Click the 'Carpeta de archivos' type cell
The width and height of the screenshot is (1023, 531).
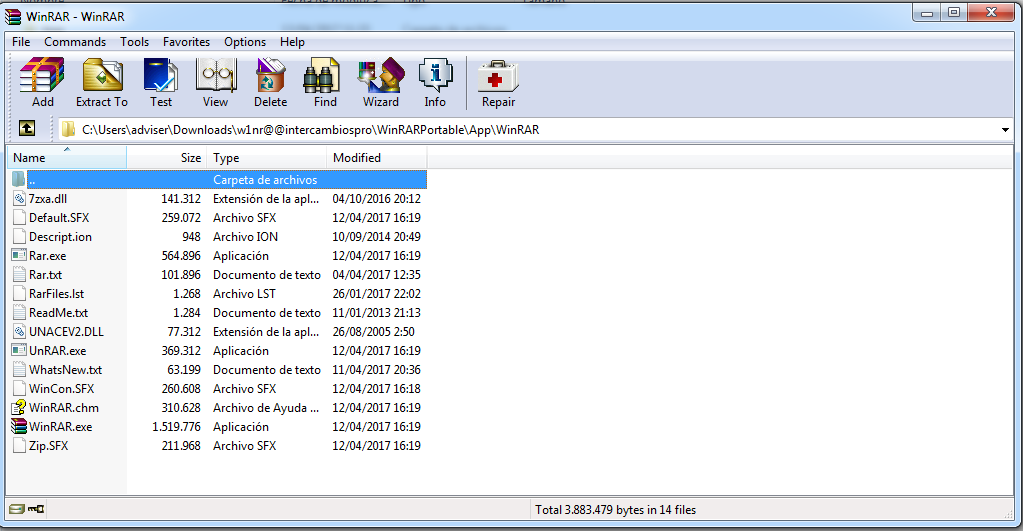click(x=265, y=179)
